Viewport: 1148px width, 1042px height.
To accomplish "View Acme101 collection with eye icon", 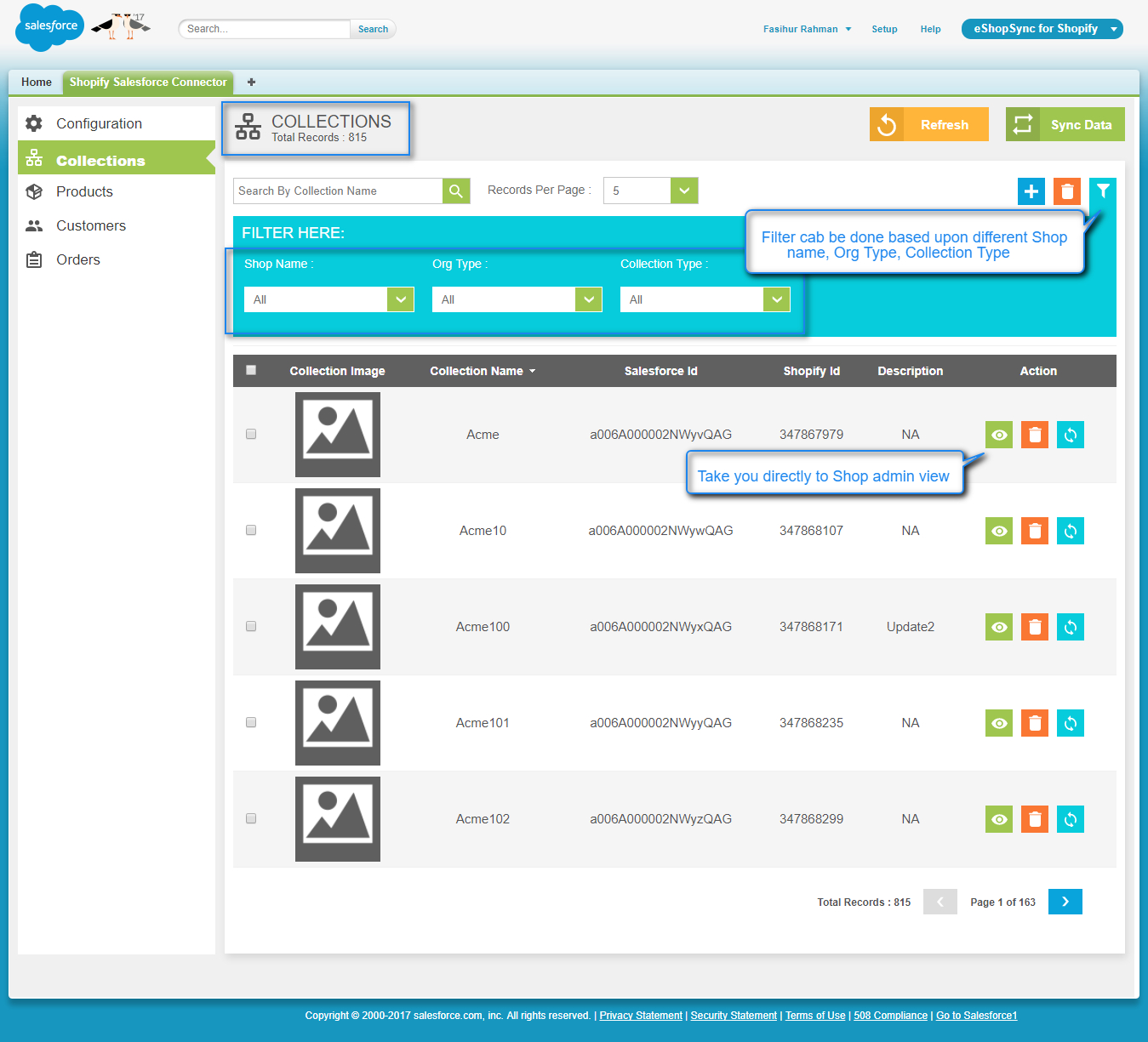I will pyautogui.click(x=999, y=723).
